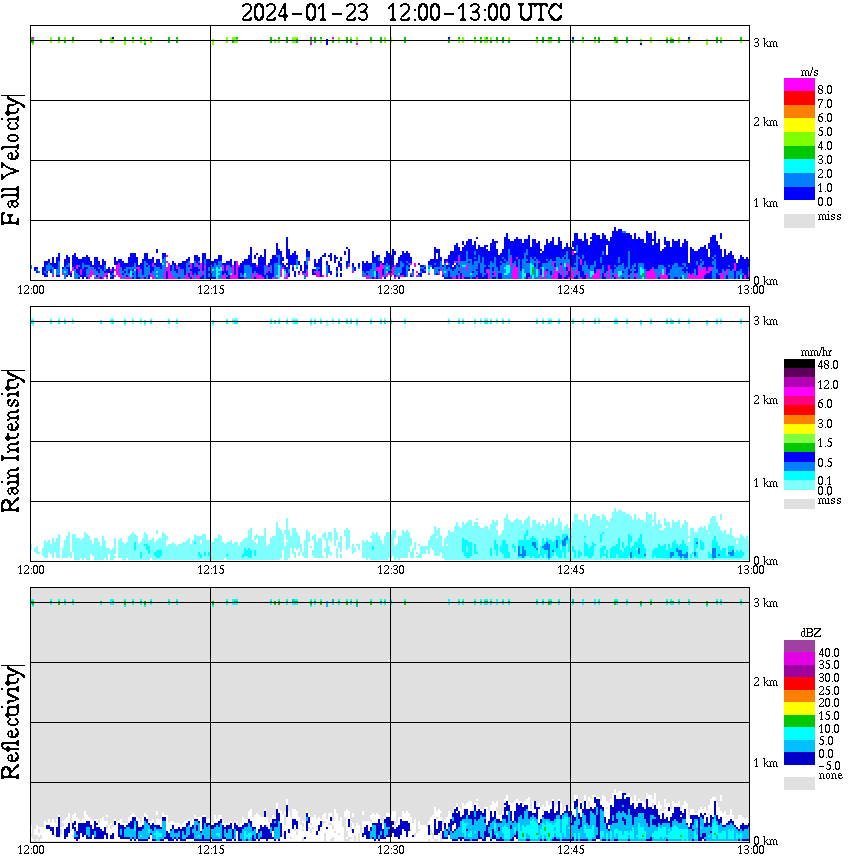Screen dimensions: 850x868
Task: Select the dark blue swatch in the m/s legend
Action: pos(799,194)
